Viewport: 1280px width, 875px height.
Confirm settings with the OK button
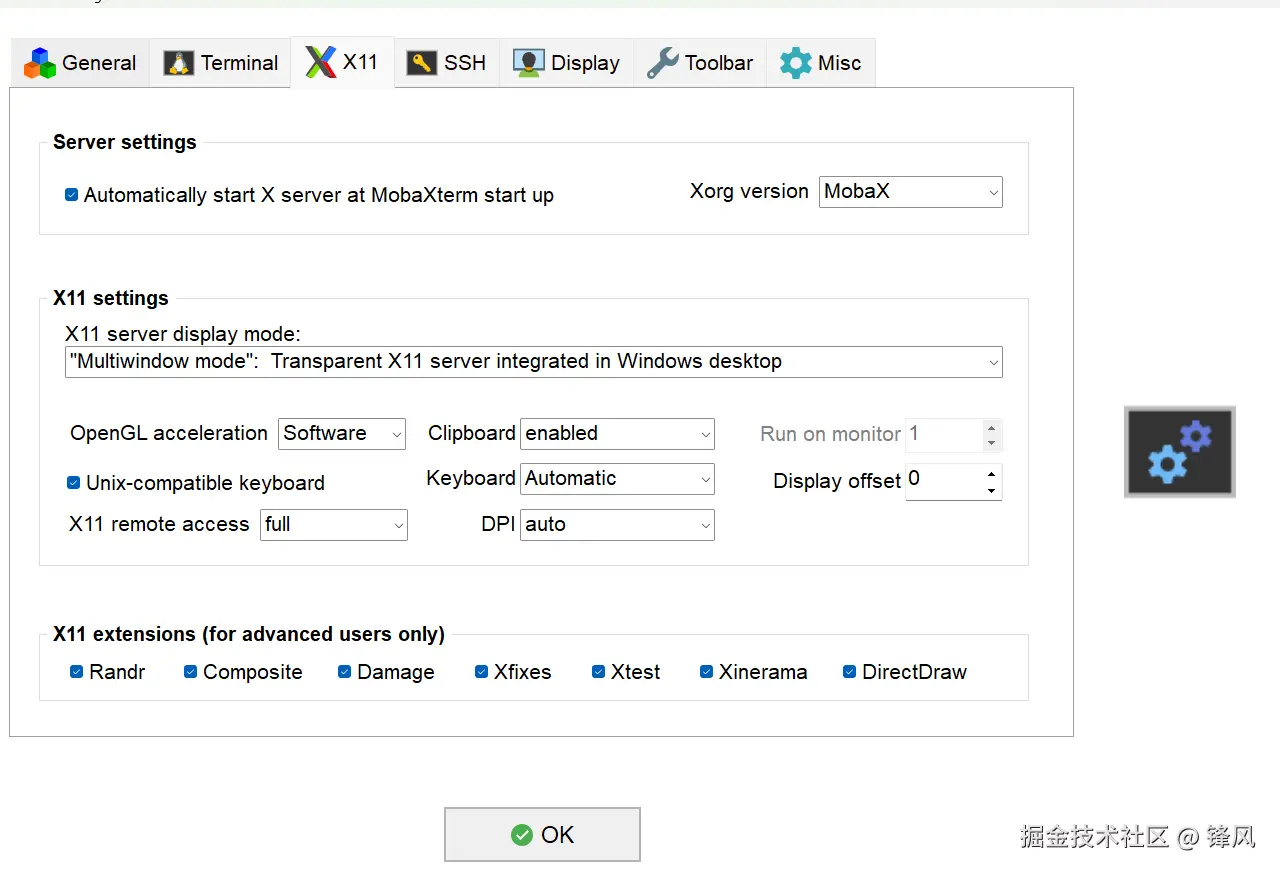(x=542, y=835)
